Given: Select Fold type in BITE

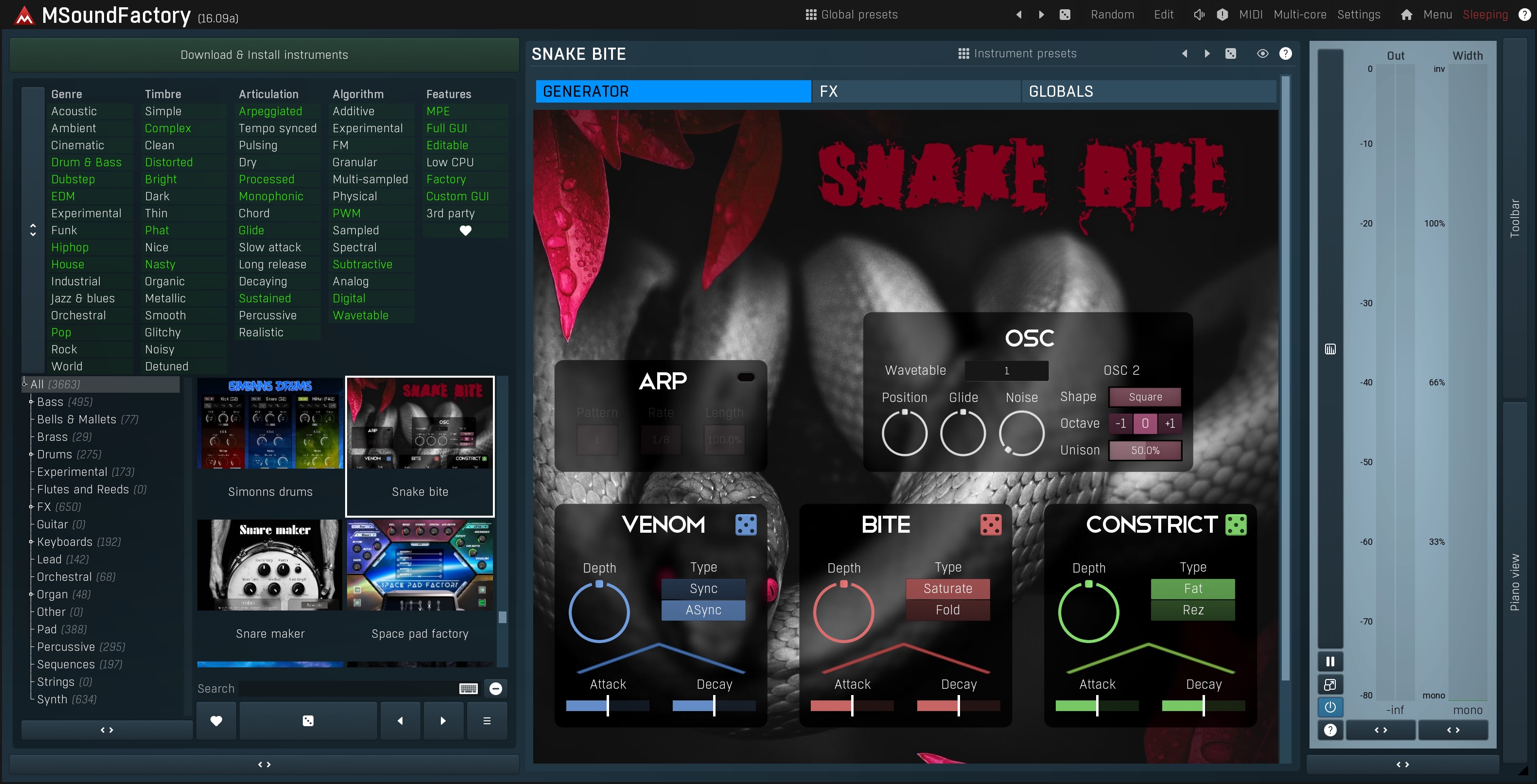Looking at the screenshot, I should (x=947, y=610).
